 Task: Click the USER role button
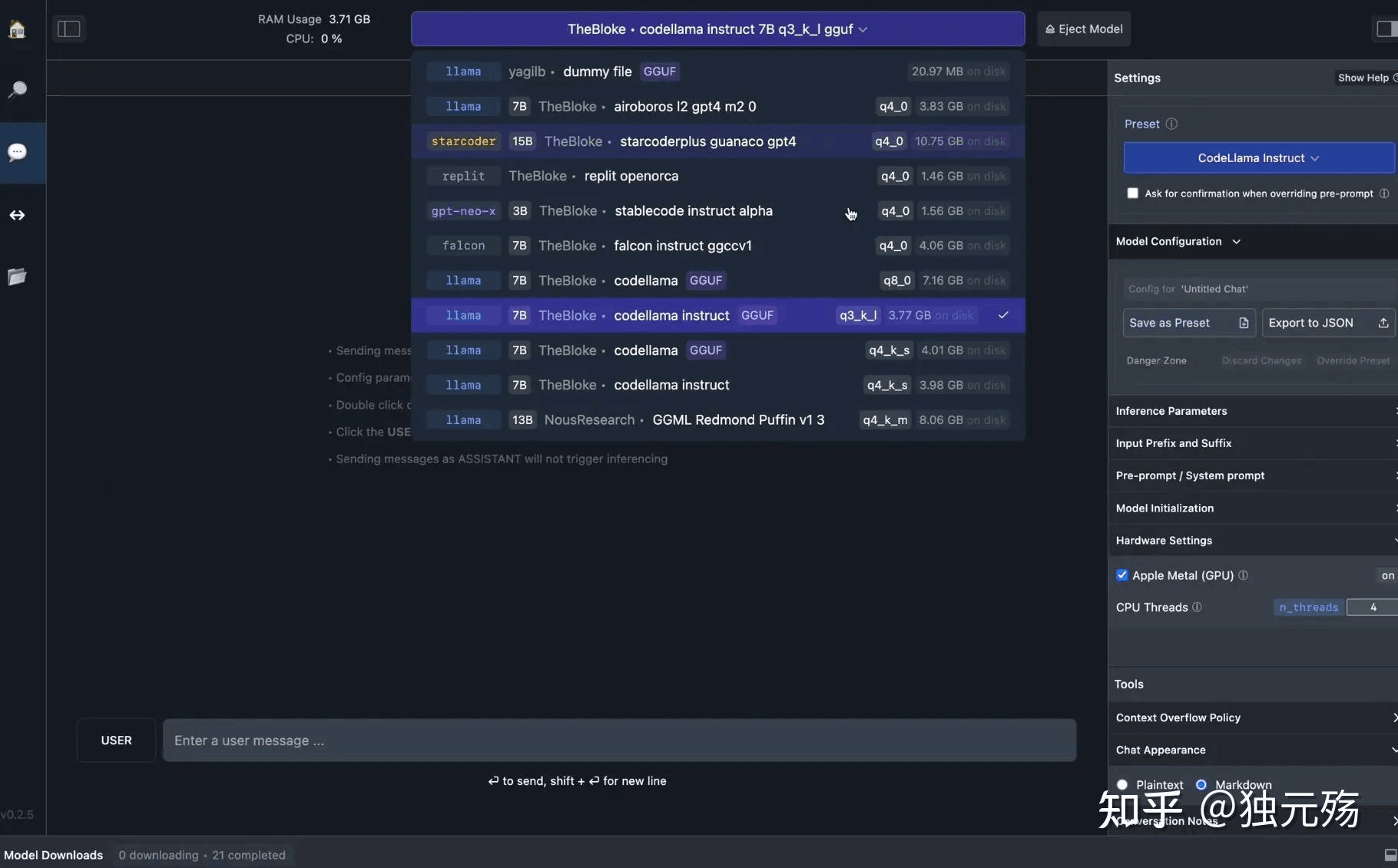tap(116, 740)
